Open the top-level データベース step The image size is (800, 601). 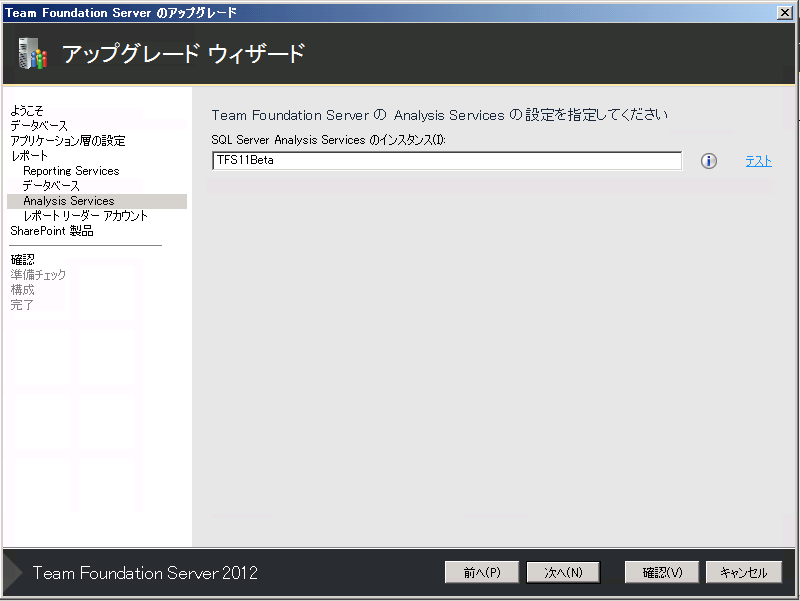coord(39,126)
